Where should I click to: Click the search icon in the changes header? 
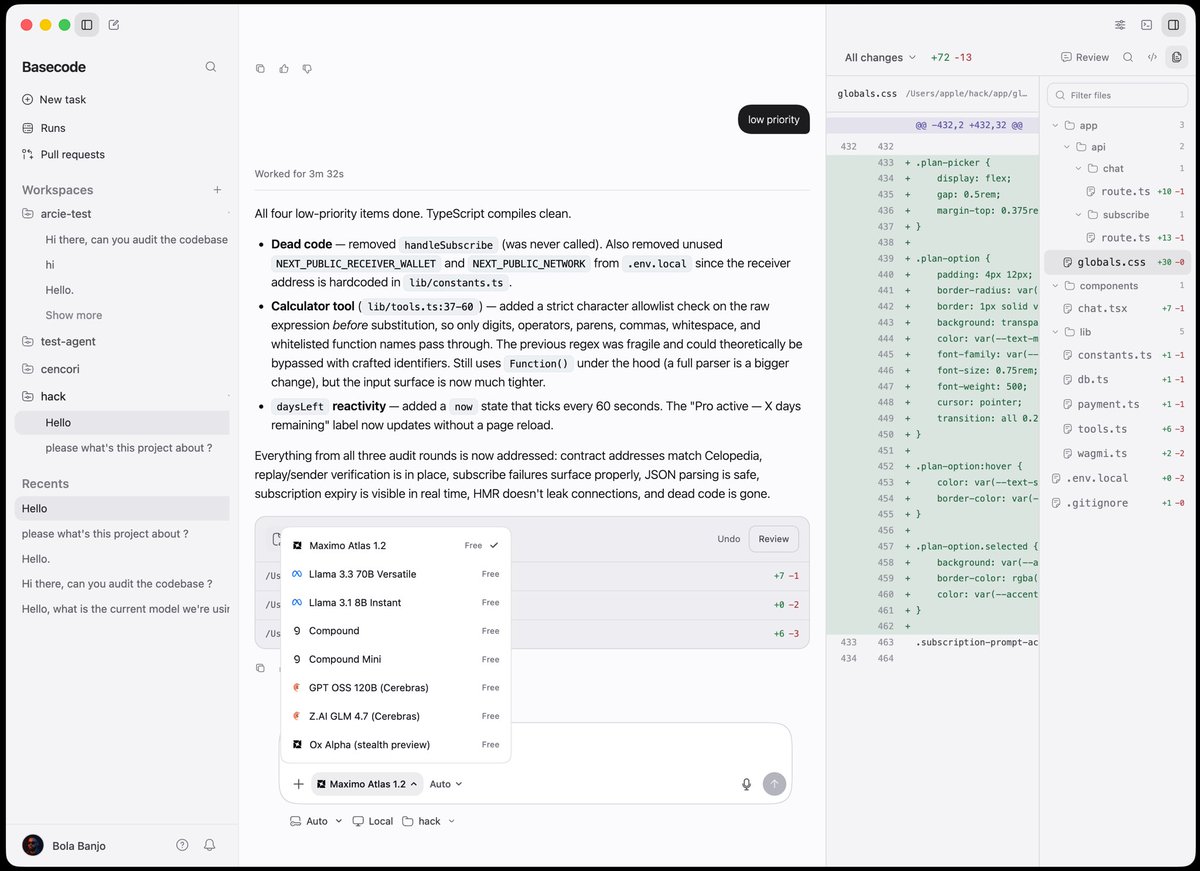1128,57
